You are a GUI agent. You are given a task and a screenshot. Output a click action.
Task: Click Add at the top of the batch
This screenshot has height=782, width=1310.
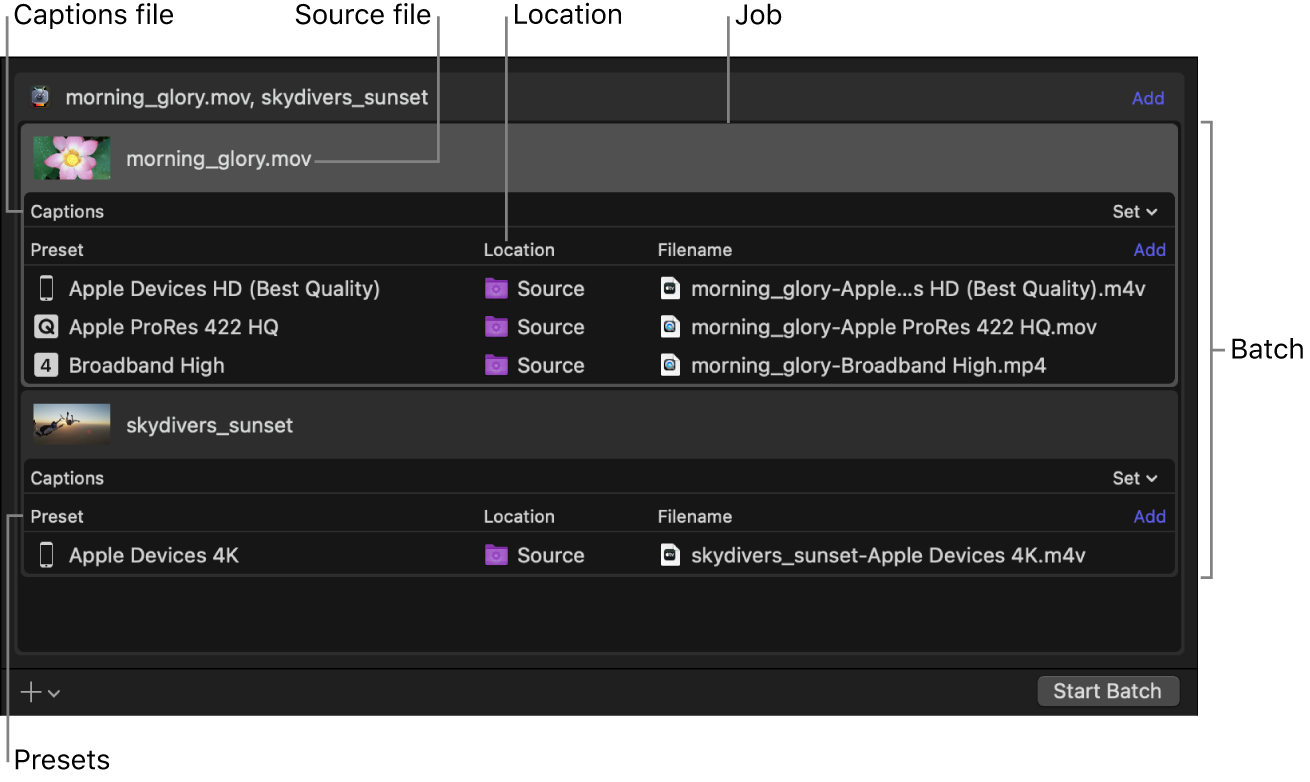coord(1148,98)
